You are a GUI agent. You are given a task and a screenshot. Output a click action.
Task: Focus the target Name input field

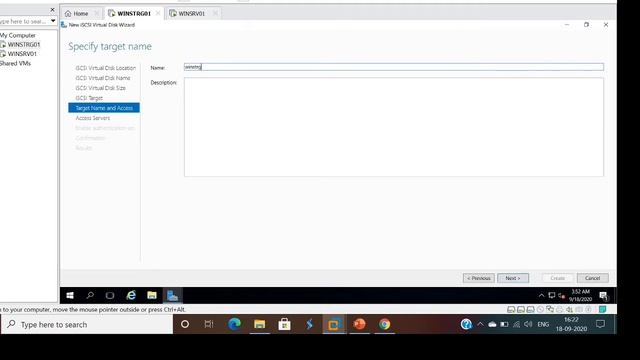click(x=394, y=67)
